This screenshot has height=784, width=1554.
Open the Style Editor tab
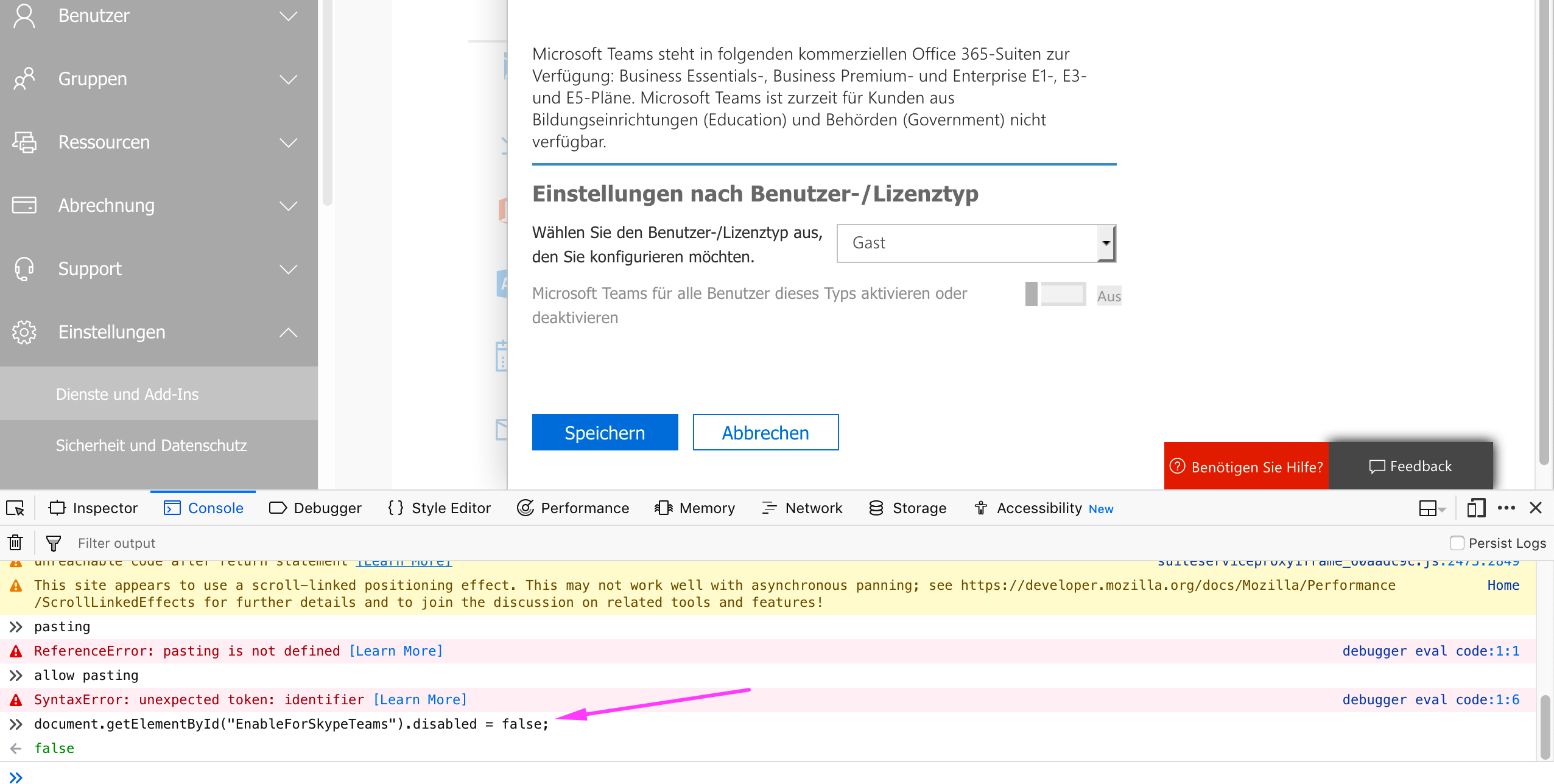439,508
